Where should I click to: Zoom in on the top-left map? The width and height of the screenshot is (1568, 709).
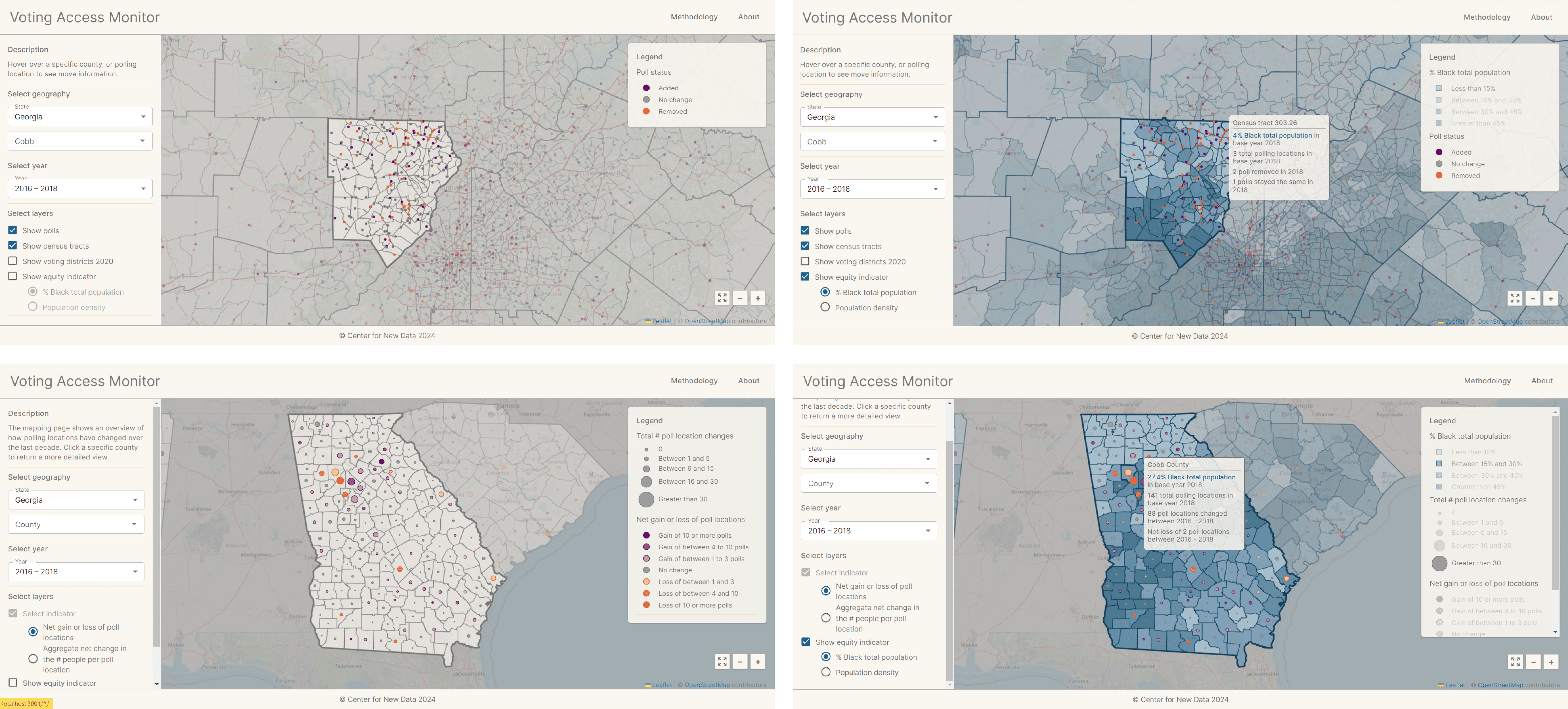(758, 298)
